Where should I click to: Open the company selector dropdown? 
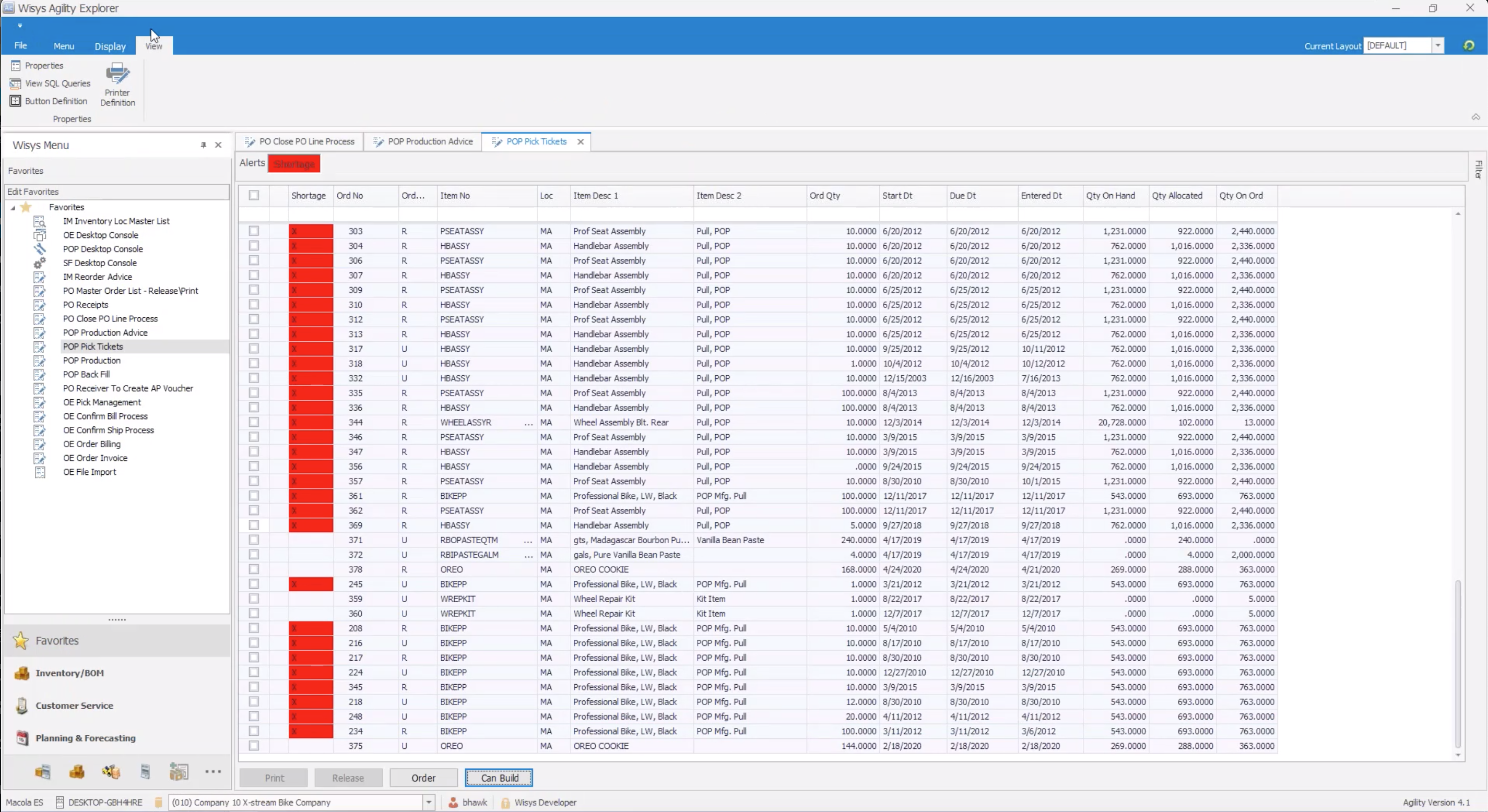429,802
